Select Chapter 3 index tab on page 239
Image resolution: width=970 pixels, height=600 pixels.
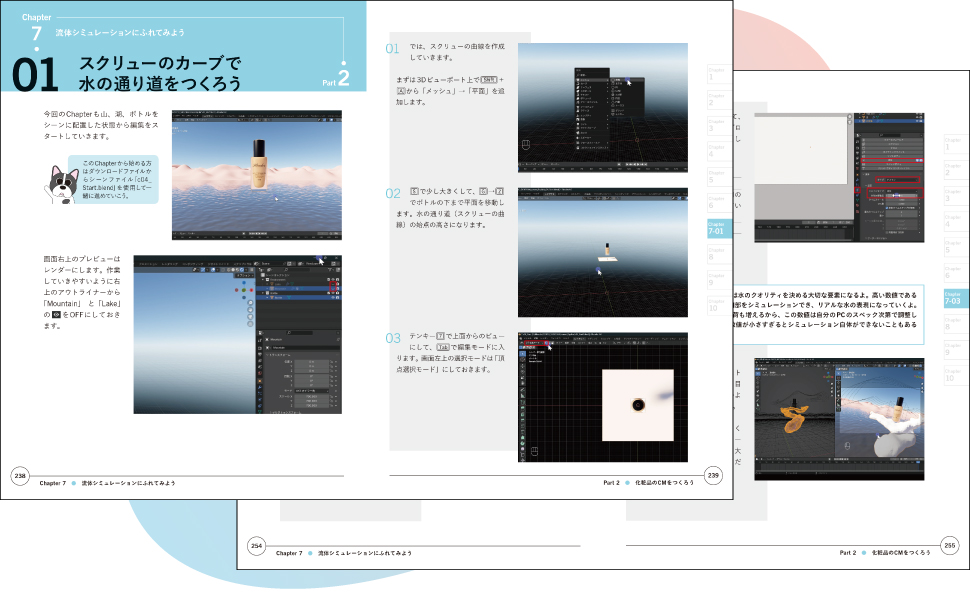718,126
